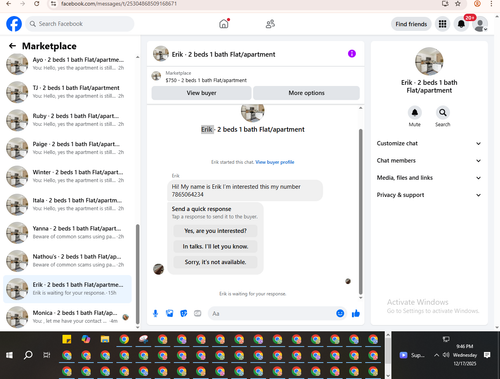Open the Home feed icon
The image size is (500, 379).
coord(224,24)
